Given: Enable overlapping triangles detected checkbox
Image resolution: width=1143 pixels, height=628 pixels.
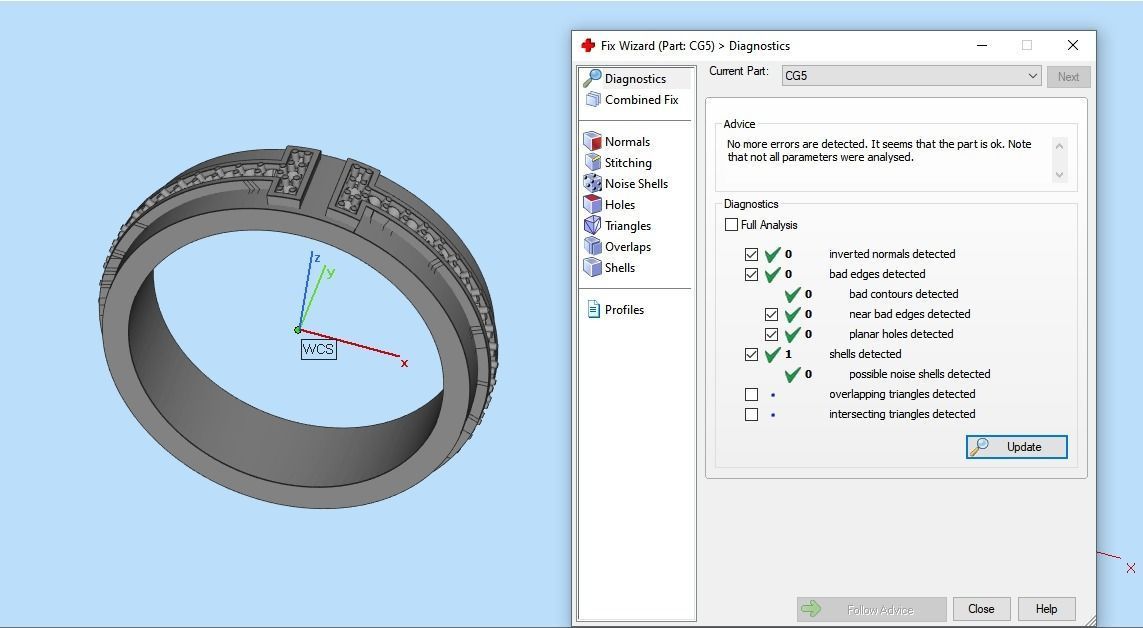Looking at the screenshot, I should (752, 394).
